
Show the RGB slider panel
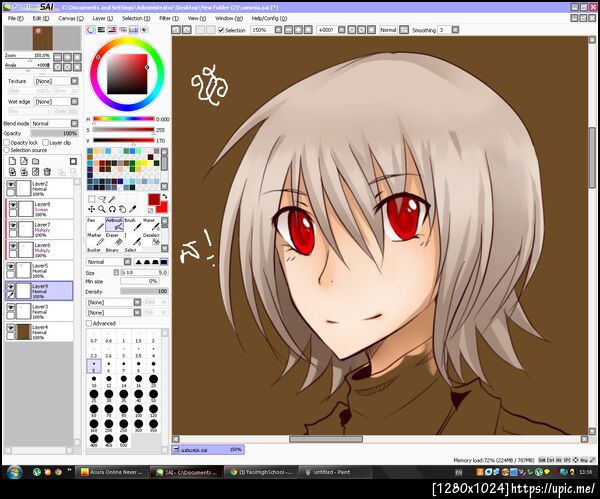pyautogui.click(x=101, y=29)
